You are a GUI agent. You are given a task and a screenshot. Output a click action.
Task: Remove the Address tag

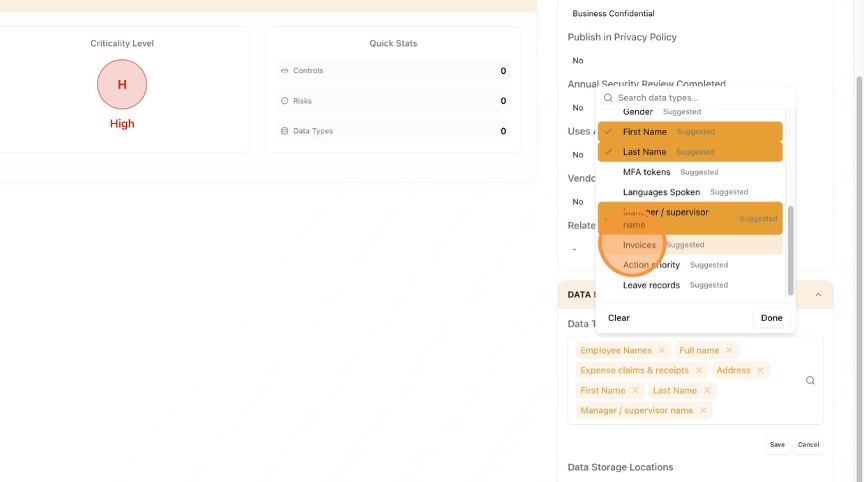[761, 371]
